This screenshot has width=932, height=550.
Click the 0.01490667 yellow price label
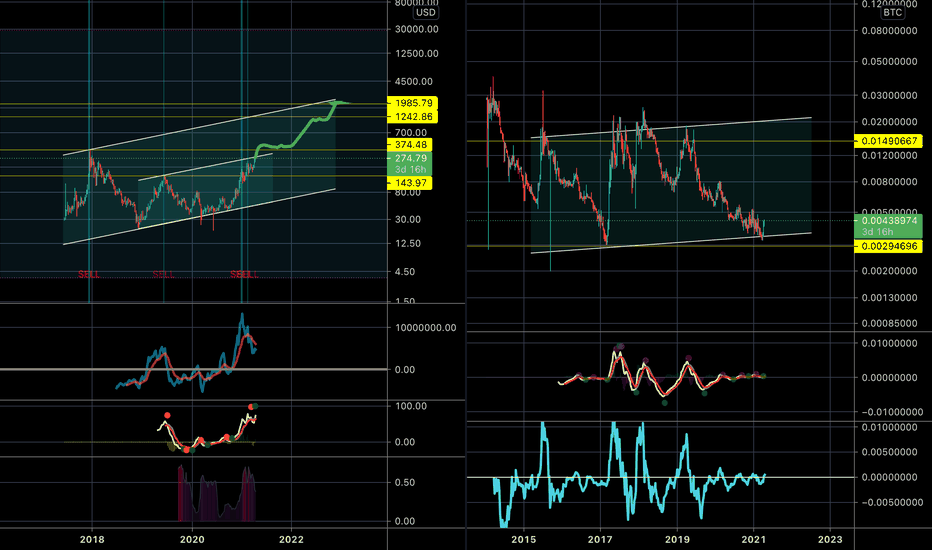coord(888,141)
